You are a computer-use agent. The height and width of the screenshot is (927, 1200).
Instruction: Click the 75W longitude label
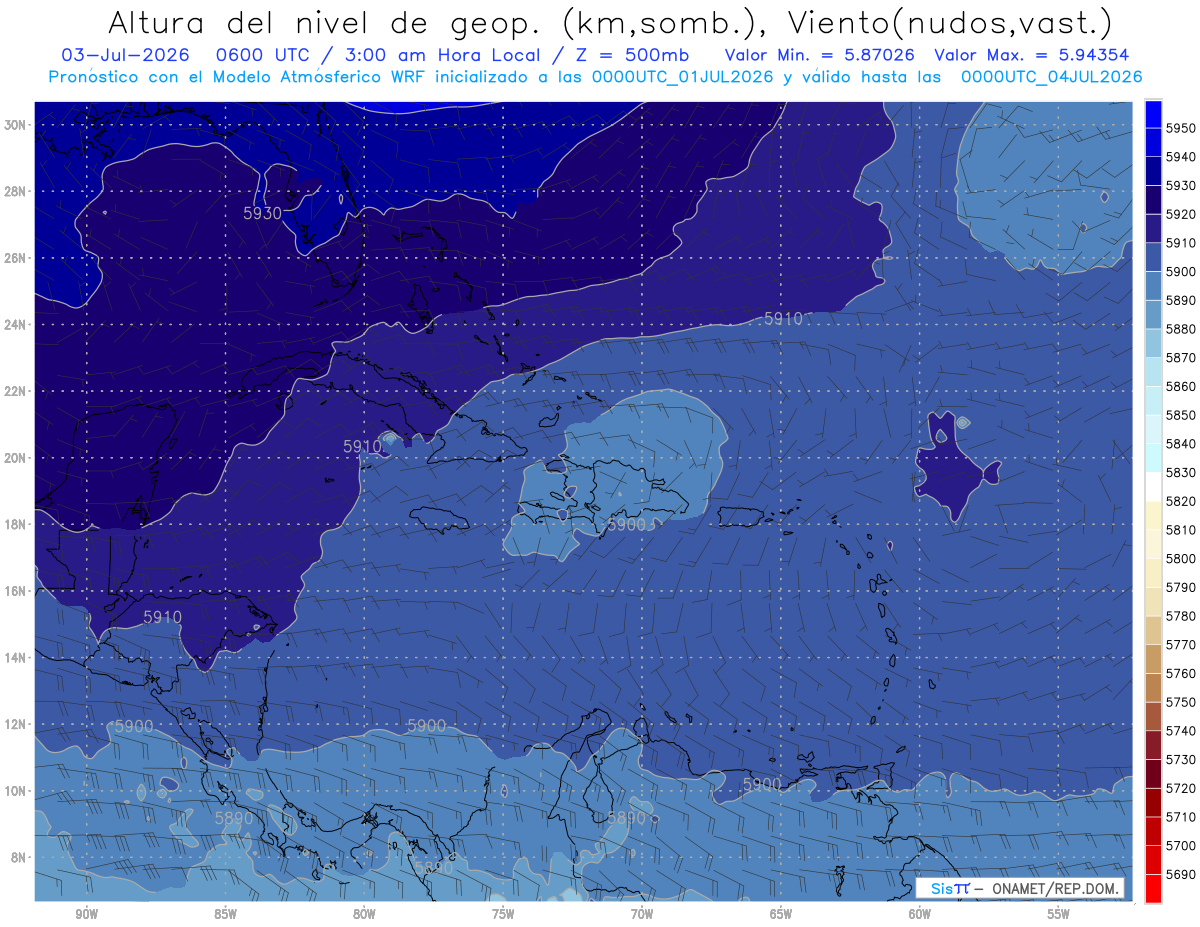(x=503, y=914)
